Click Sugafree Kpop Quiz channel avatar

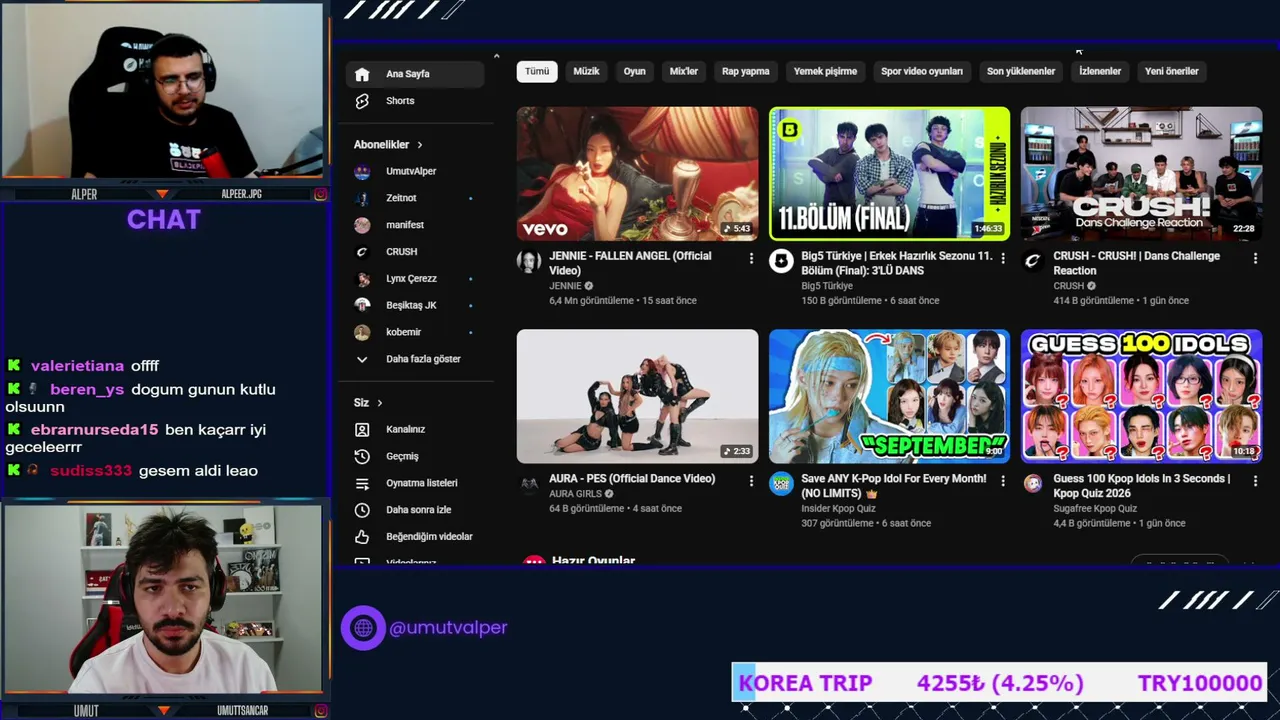coord(1033,485)
